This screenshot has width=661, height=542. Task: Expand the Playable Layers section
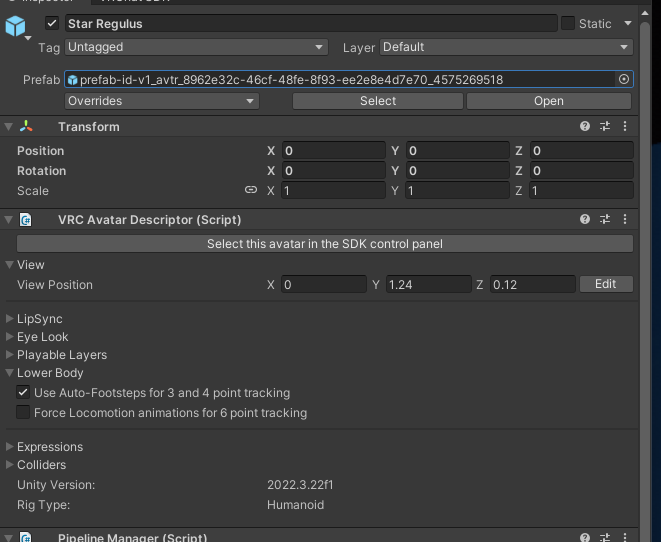click(9, 354)
